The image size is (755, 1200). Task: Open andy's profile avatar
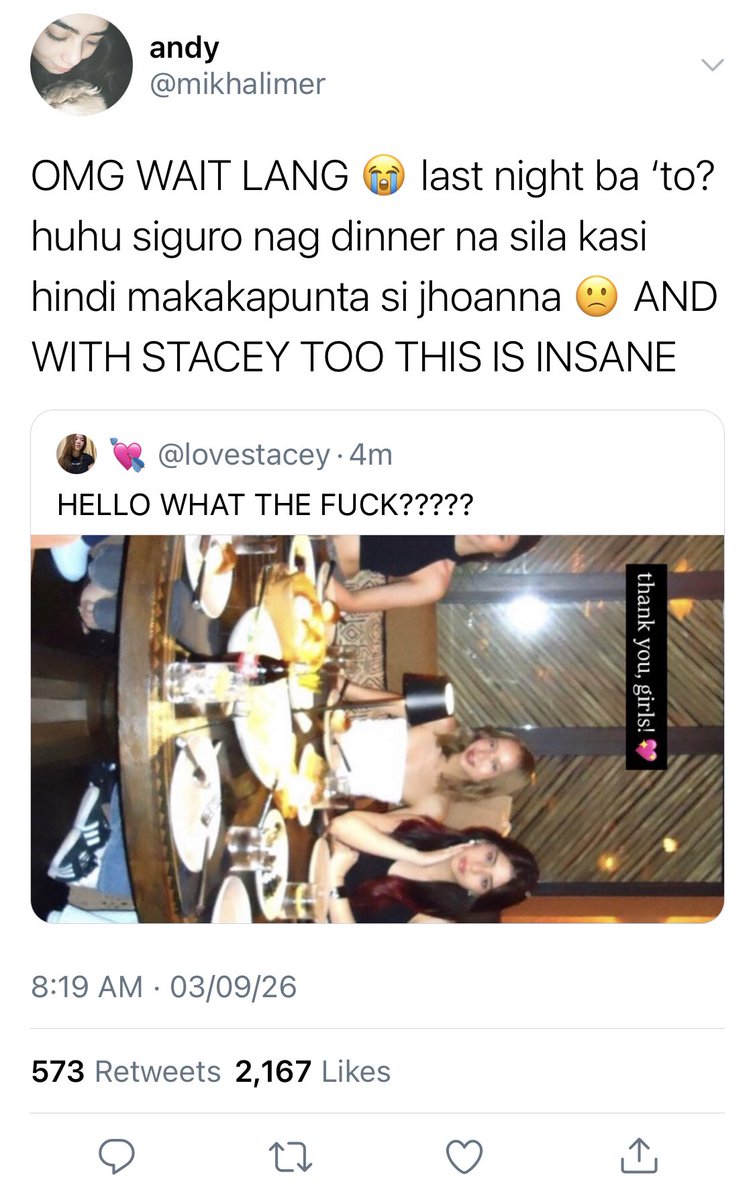tap(81, 66)
